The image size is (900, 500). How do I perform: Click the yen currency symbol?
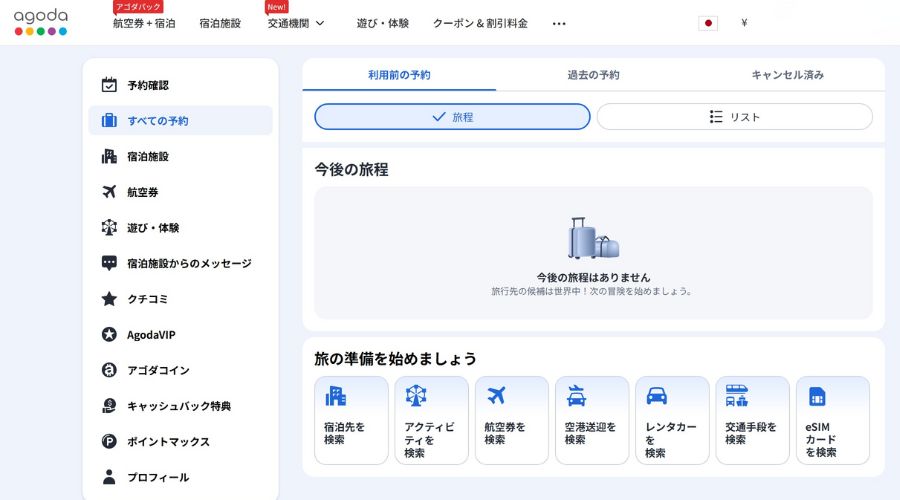pos(744,23)
